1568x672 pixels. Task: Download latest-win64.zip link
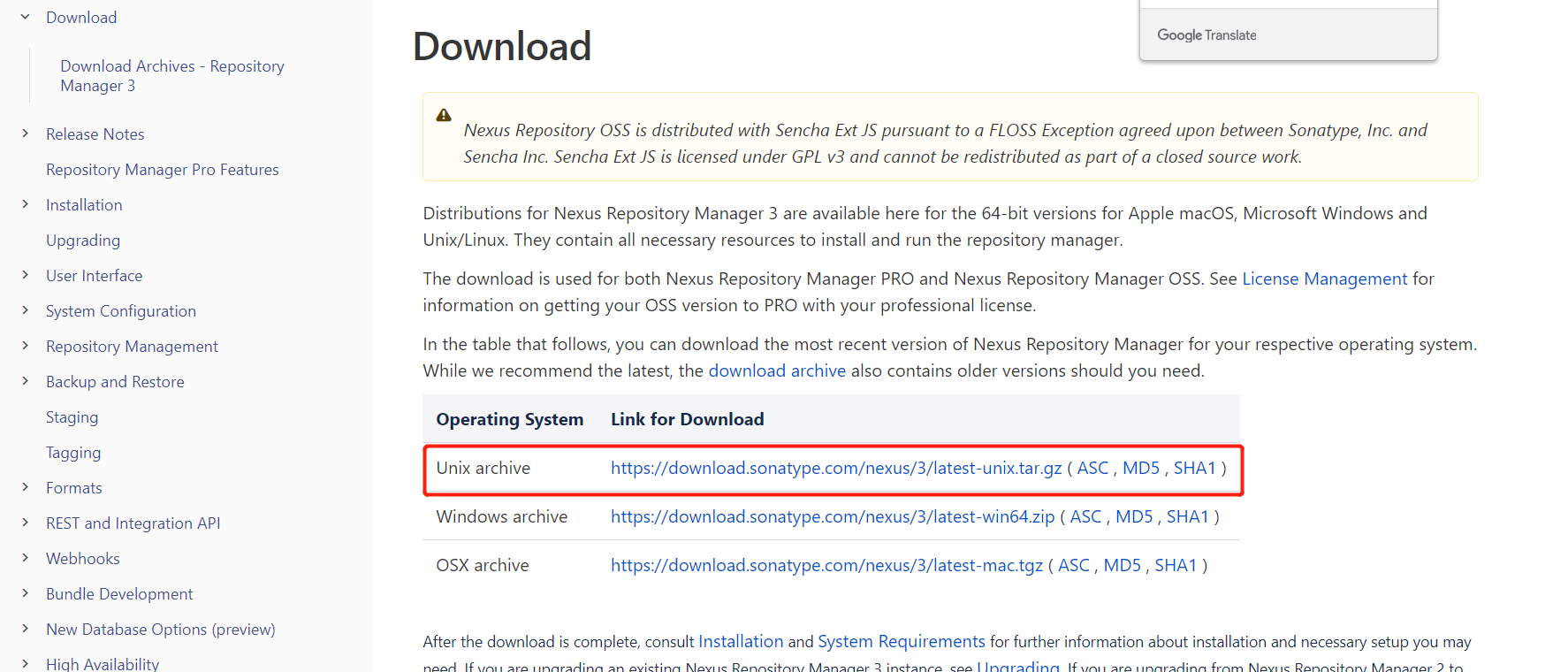pyautogui.click(x=833, y=516)
